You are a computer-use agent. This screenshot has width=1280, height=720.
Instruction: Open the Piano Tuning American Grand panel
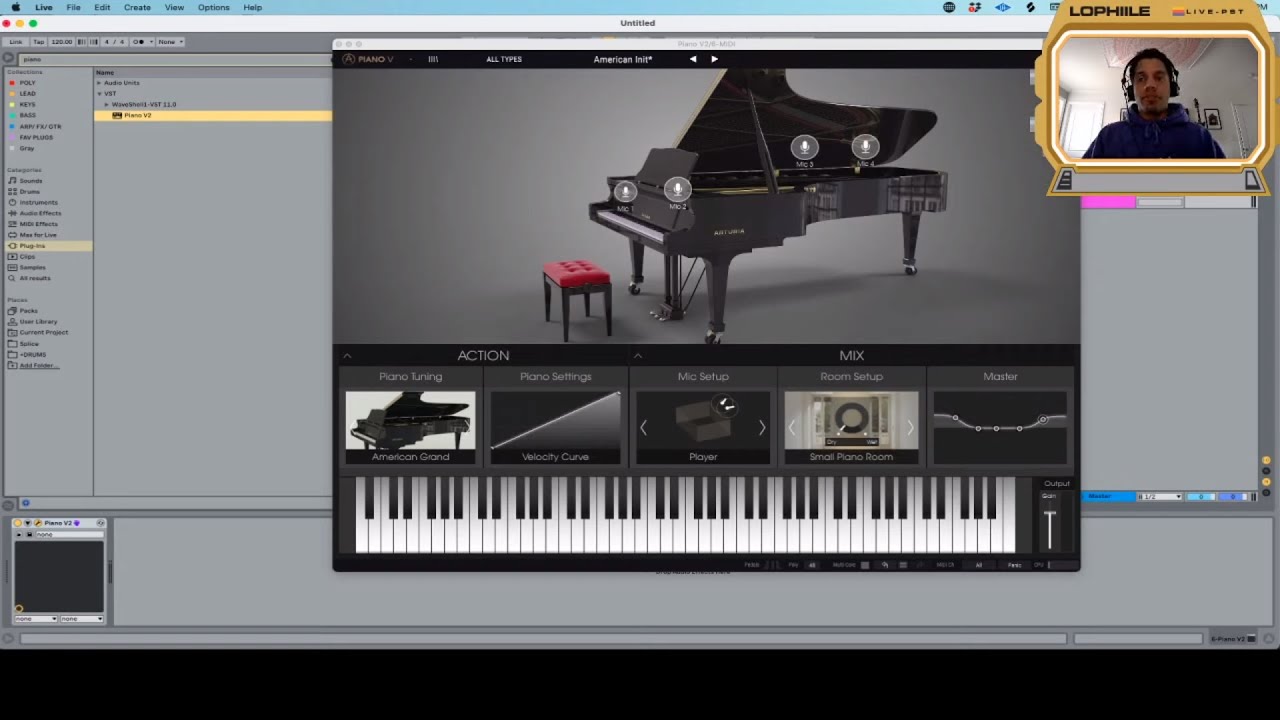point(410,428)
